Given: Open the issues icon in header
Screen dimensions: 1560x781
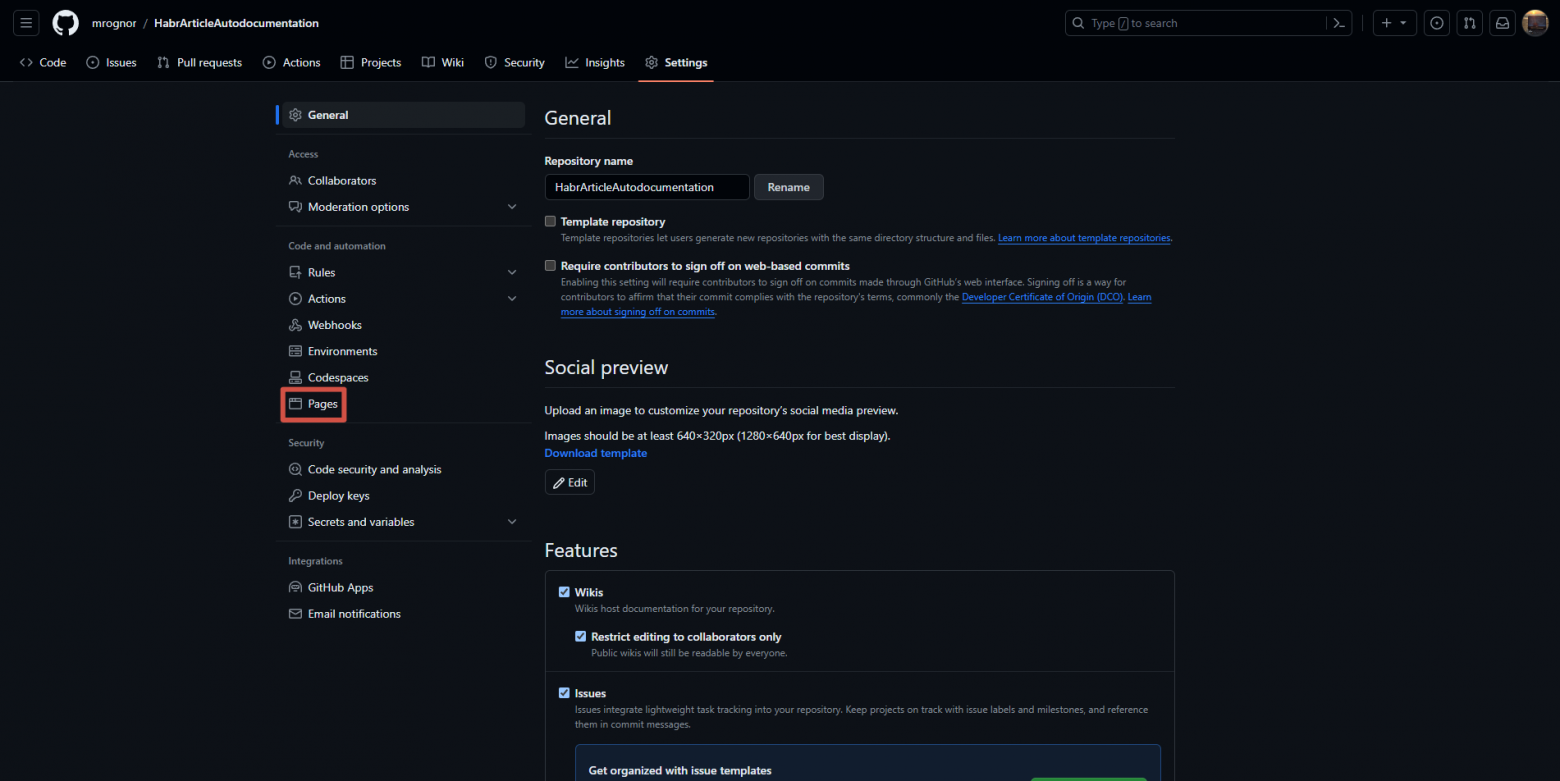Looking at the screenshot, I should pos(1437,23).
